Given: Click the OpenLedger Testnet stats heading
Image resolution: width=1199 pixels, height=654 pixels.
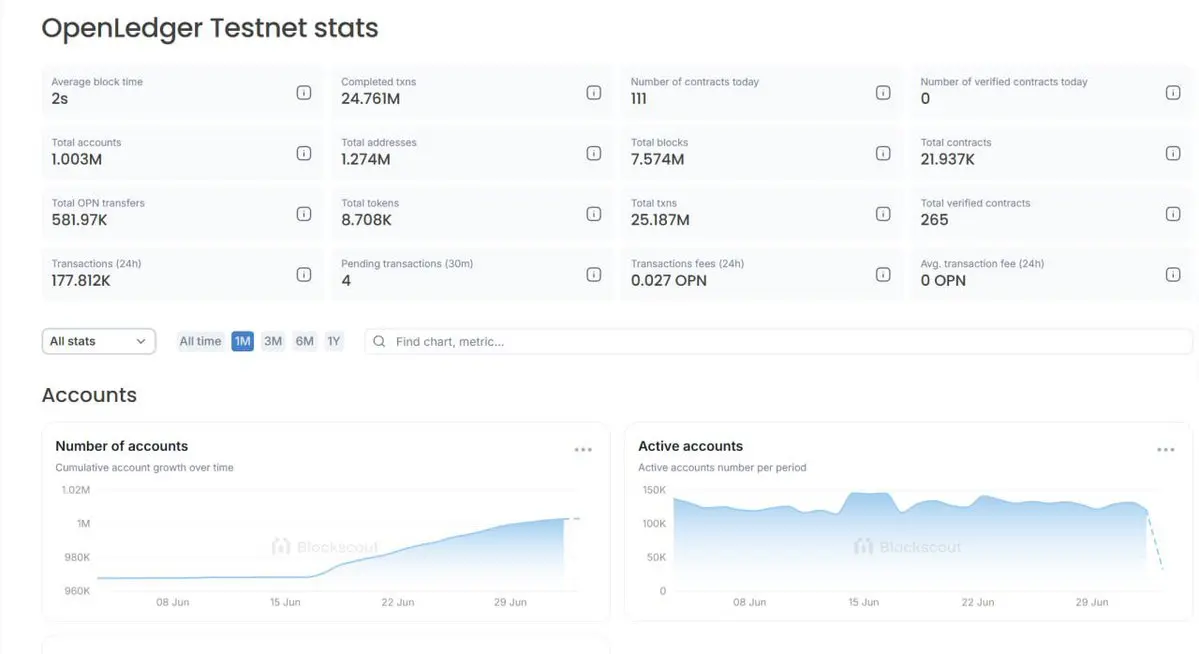Looking at the screenshot, I should pos(210,28).
